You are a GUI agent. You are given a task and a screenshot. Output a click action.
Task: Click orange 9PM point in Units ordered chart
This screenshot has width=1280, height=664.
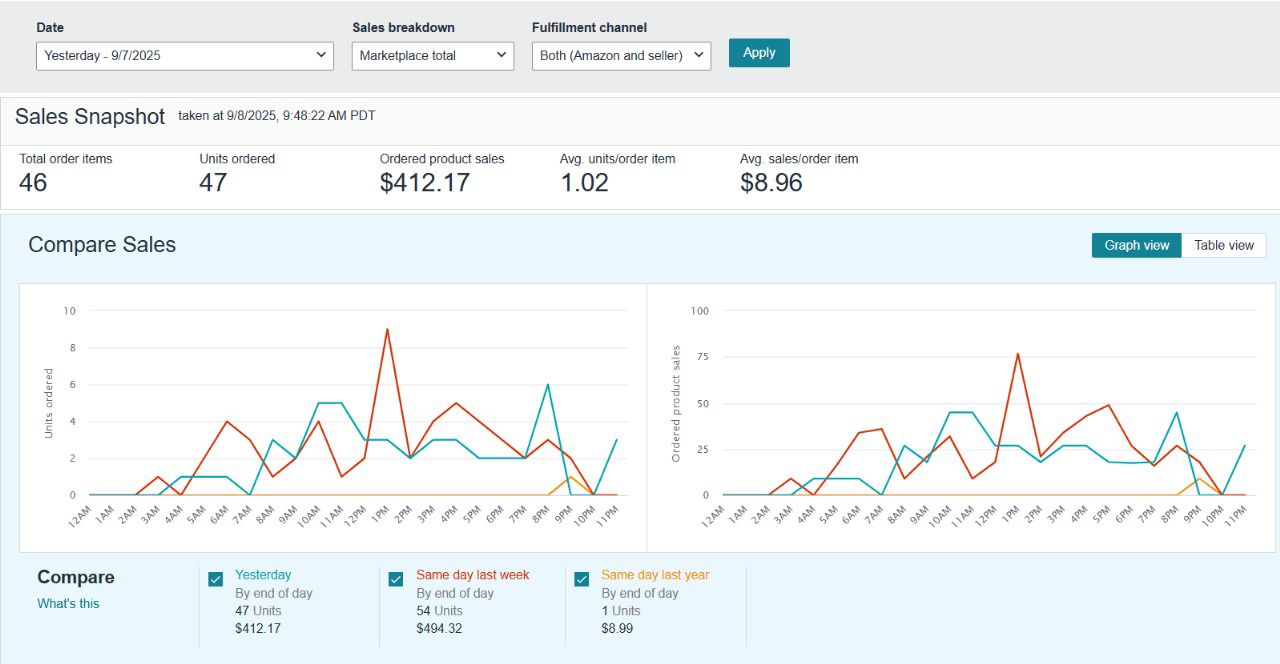pos(570,476)
